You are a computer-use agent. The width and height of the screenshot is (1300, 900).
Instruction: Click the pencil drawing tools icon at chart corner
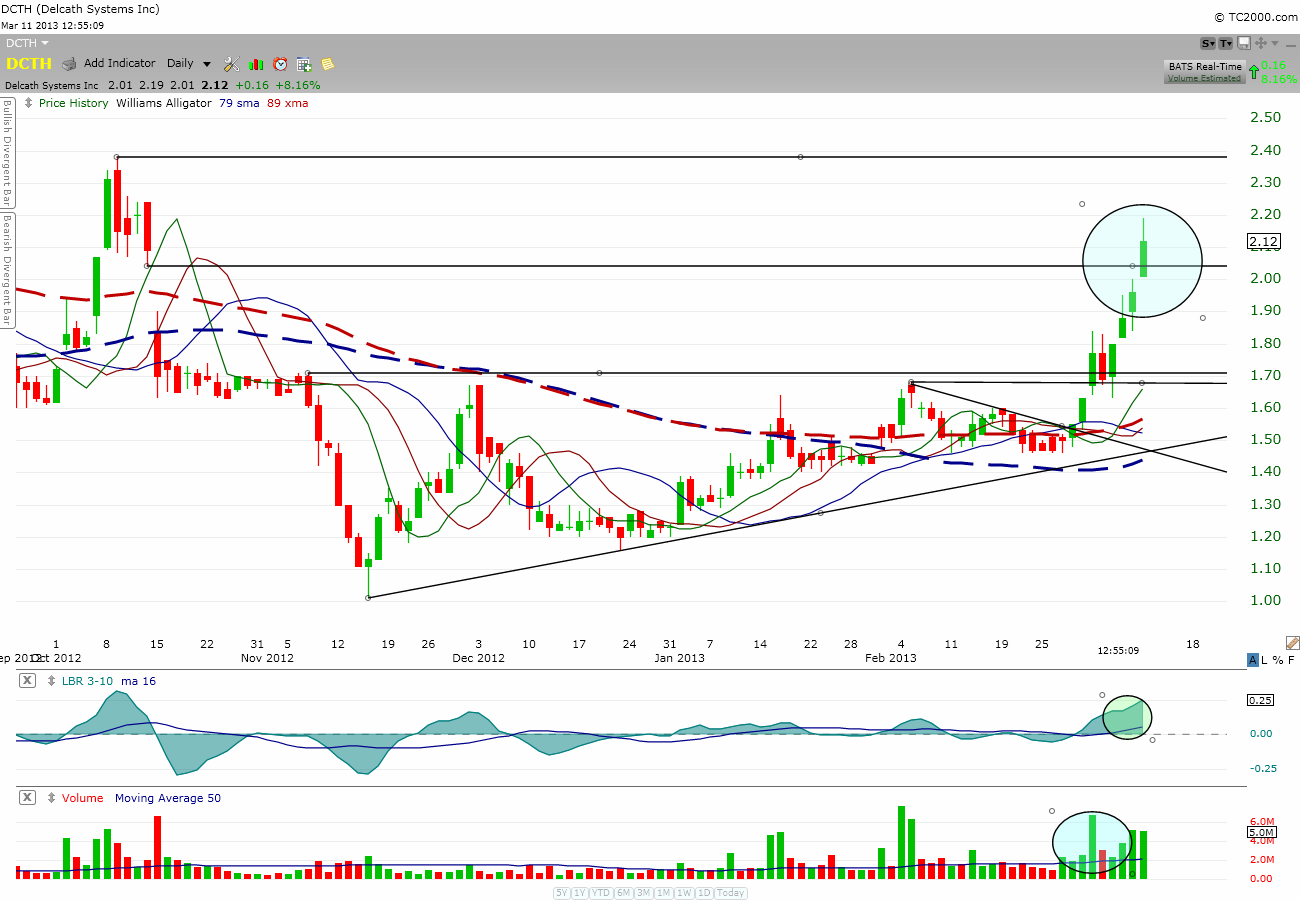pyautogui.click(x=1291, y=642)
